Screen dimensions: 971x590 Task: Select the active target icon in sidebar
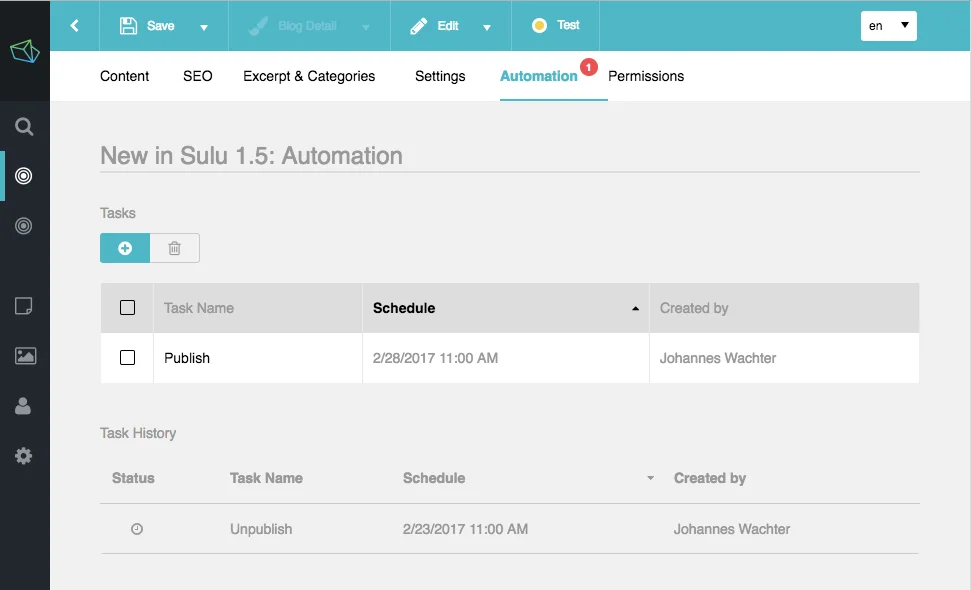24,177
